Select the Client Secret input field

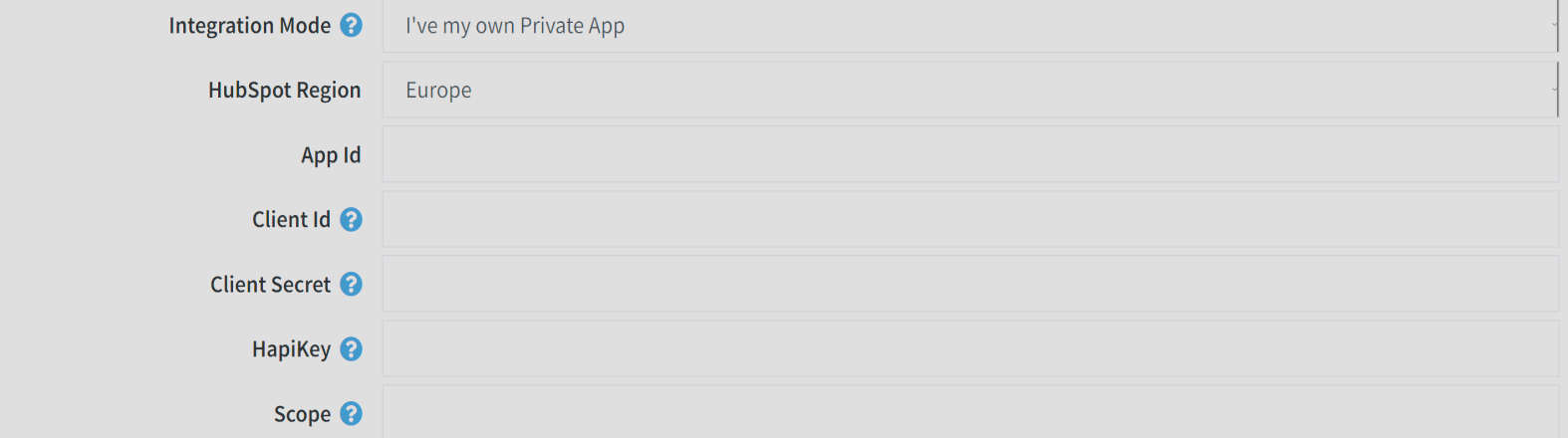pyautogui.click(x=970, y=284)
